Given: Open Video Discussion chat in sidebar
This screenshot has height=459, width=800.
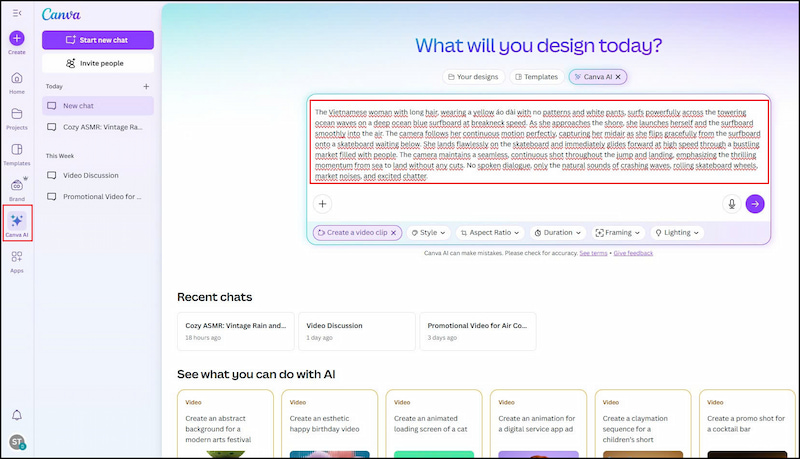Looking at the screenshot, I should tap(98, 175).
